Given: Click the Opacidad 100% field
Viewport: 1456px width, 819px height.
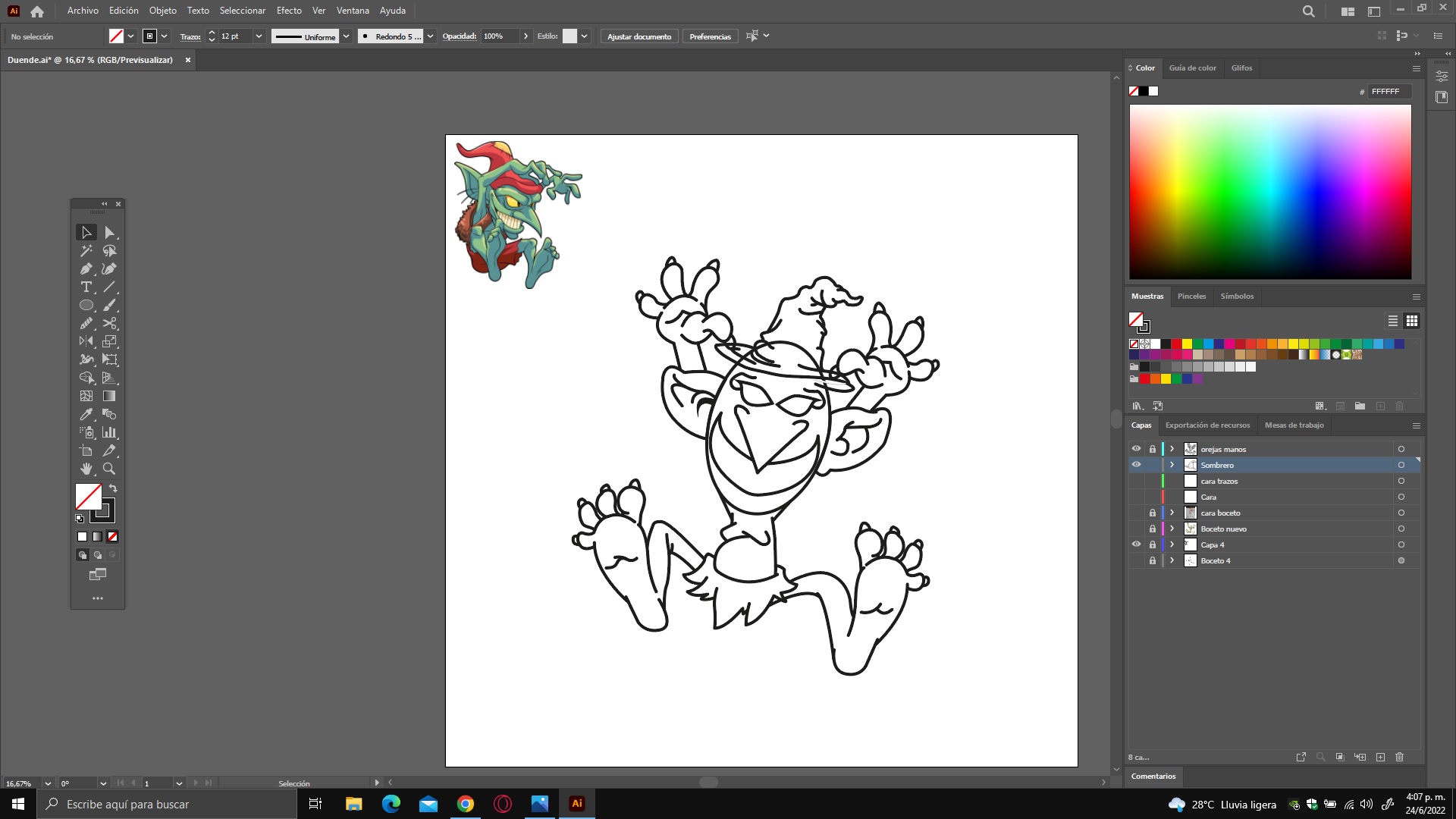Looking at the screenshot, I should (500, 36).
